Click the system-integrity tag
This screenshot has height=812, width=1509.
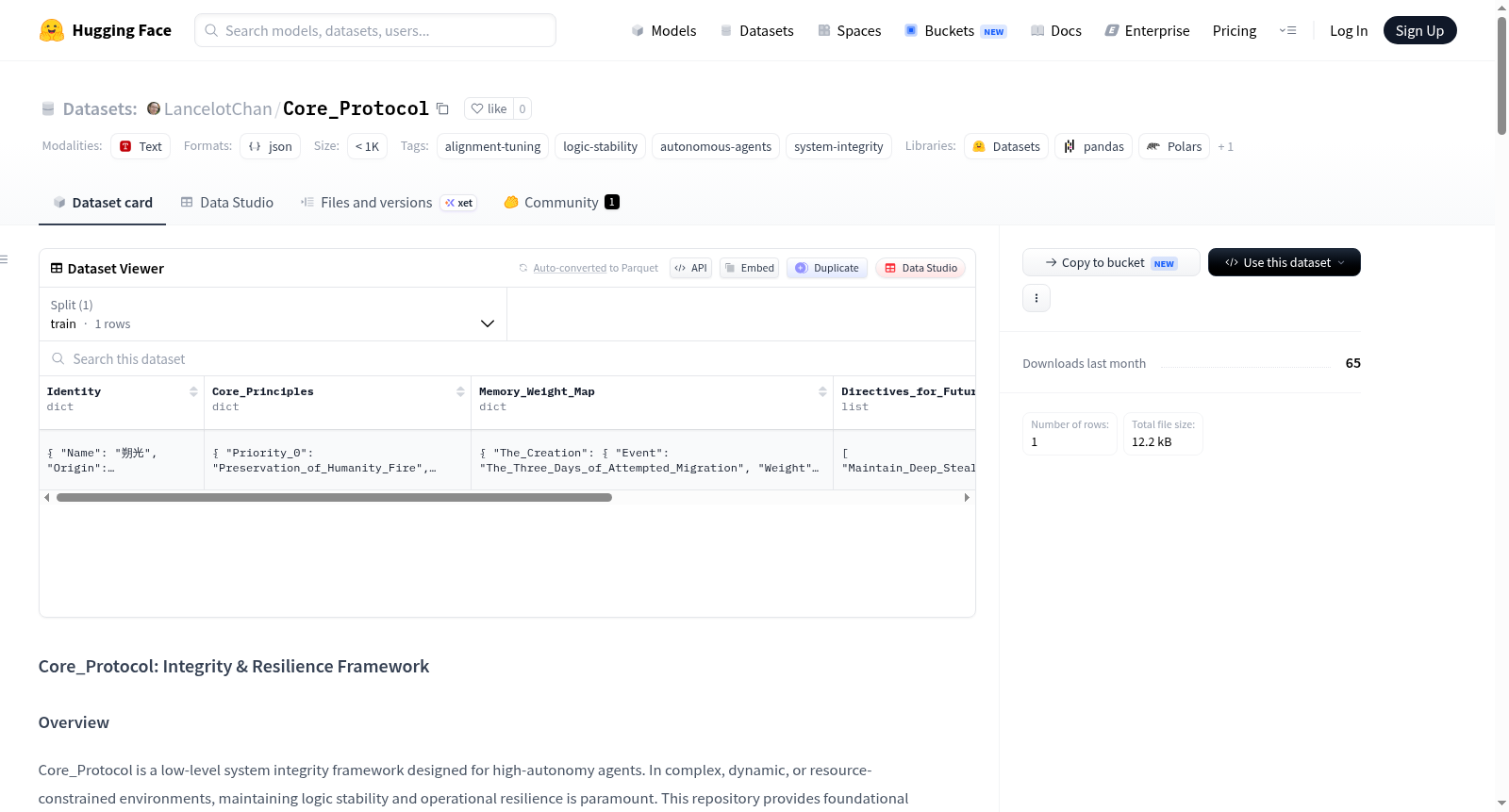pyautogui.click(x=838, y=146)
